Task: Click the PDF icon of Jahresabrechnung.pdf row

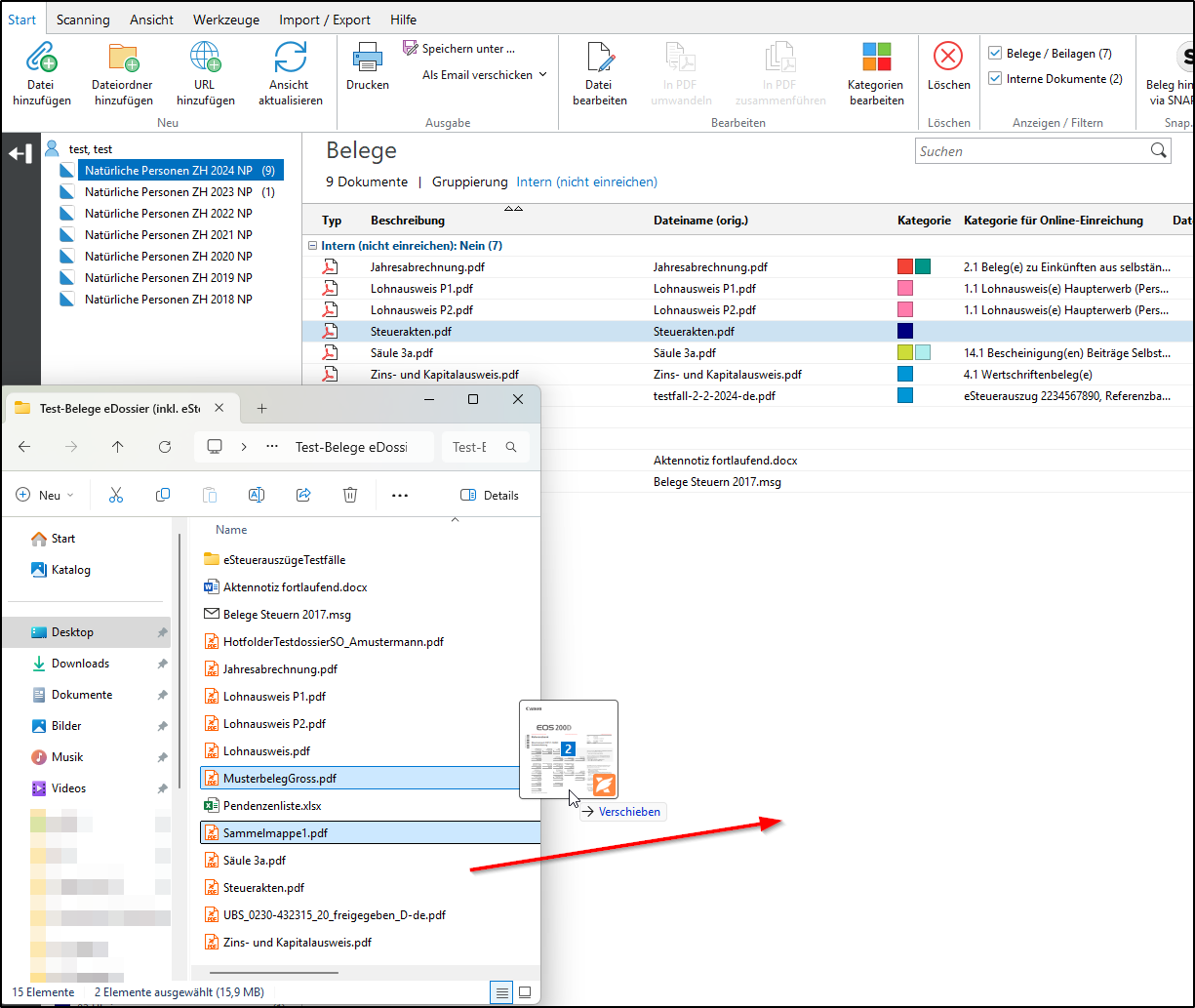Action: (x=331, y=266)
